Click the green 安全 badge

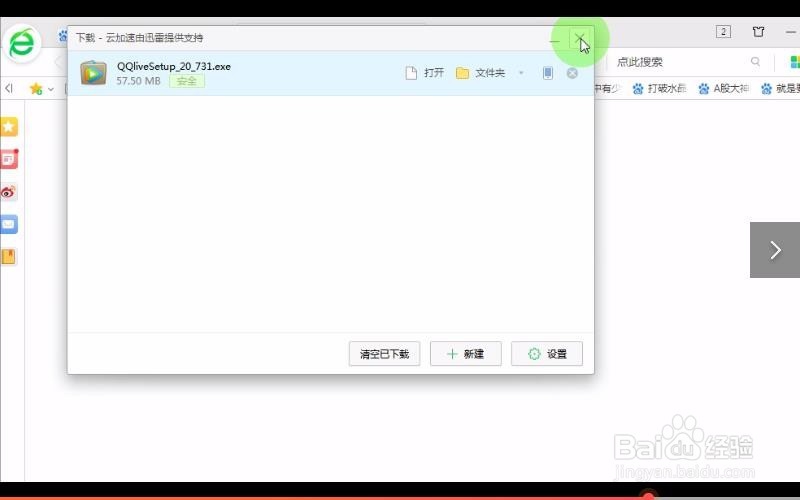[x=187, y=81]
